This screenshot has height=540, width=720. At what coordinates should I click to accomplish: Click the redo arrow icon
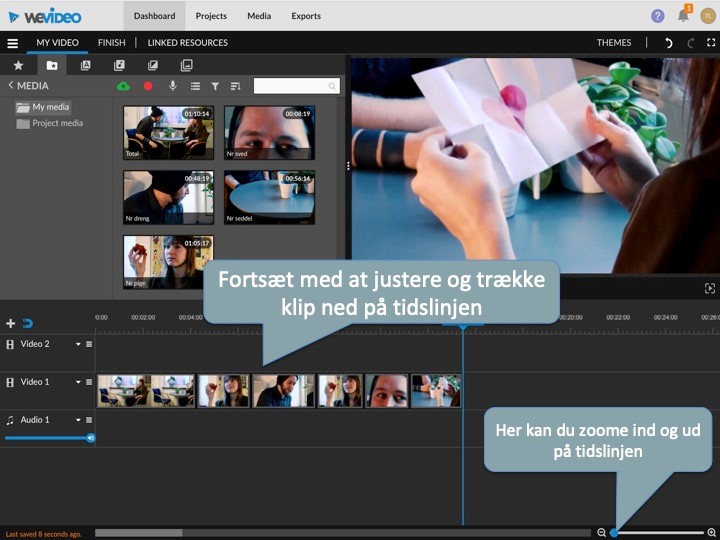[690, 43]
